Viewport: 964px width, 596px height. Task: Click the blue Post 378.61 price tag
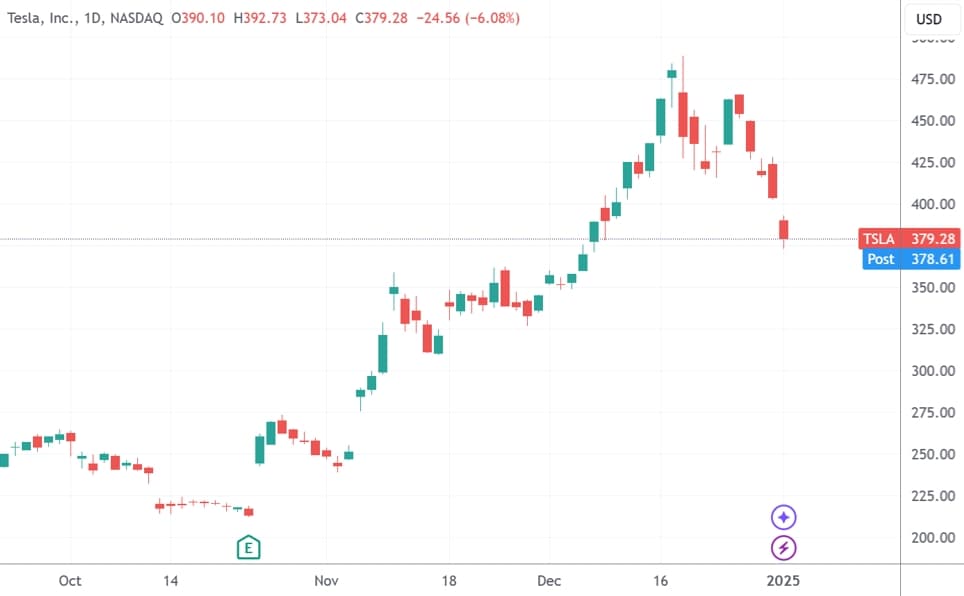908,259
